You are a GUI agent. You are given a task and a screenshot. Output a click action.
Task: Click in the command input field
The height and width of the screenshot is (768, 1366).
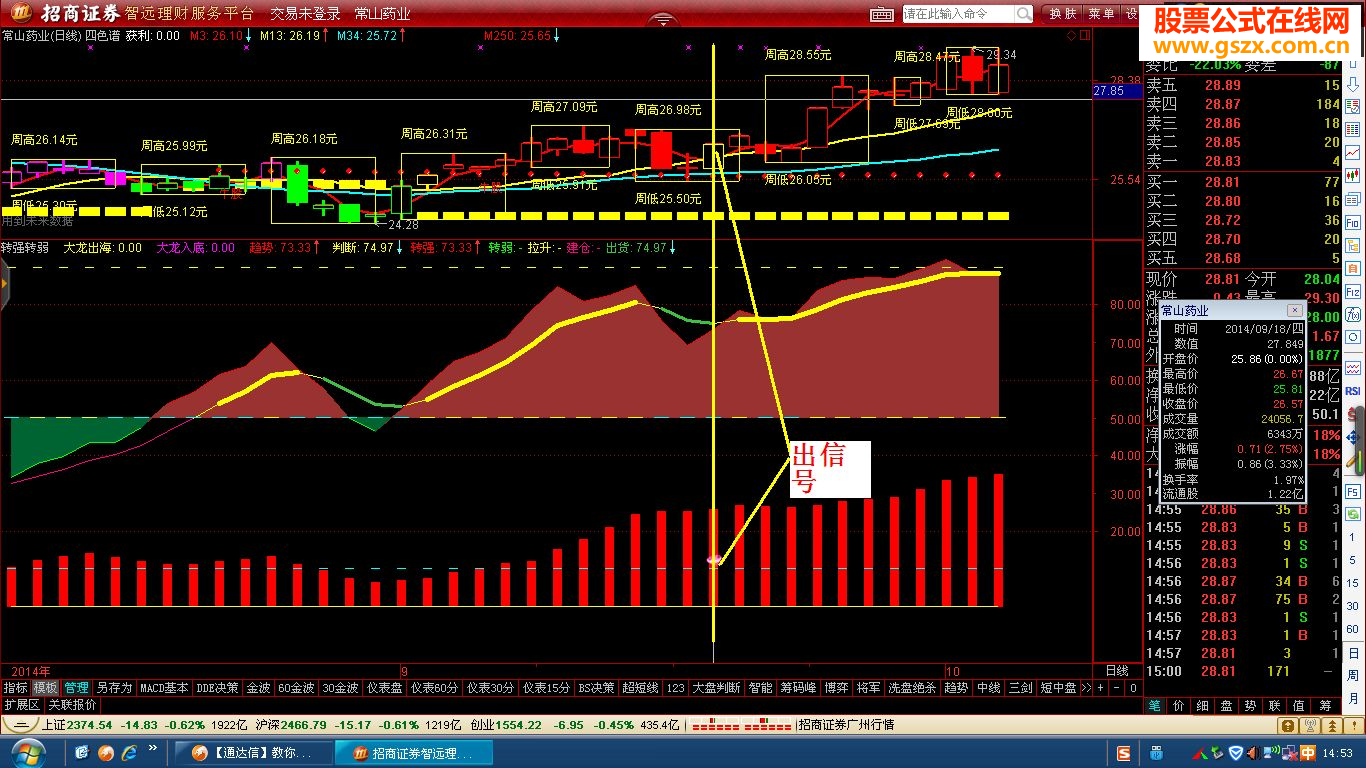(957, 14)
